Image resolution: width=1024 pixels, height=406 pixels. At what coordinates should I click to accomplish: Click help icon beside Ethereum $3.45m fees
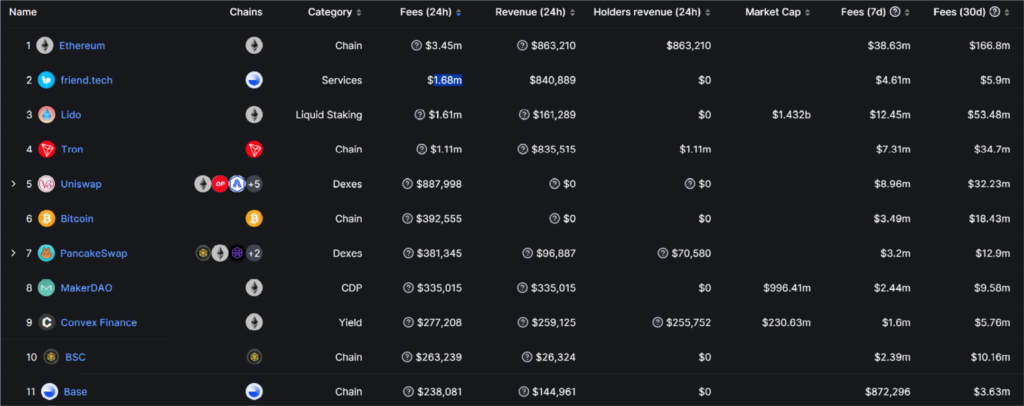(x=416, y=46)
